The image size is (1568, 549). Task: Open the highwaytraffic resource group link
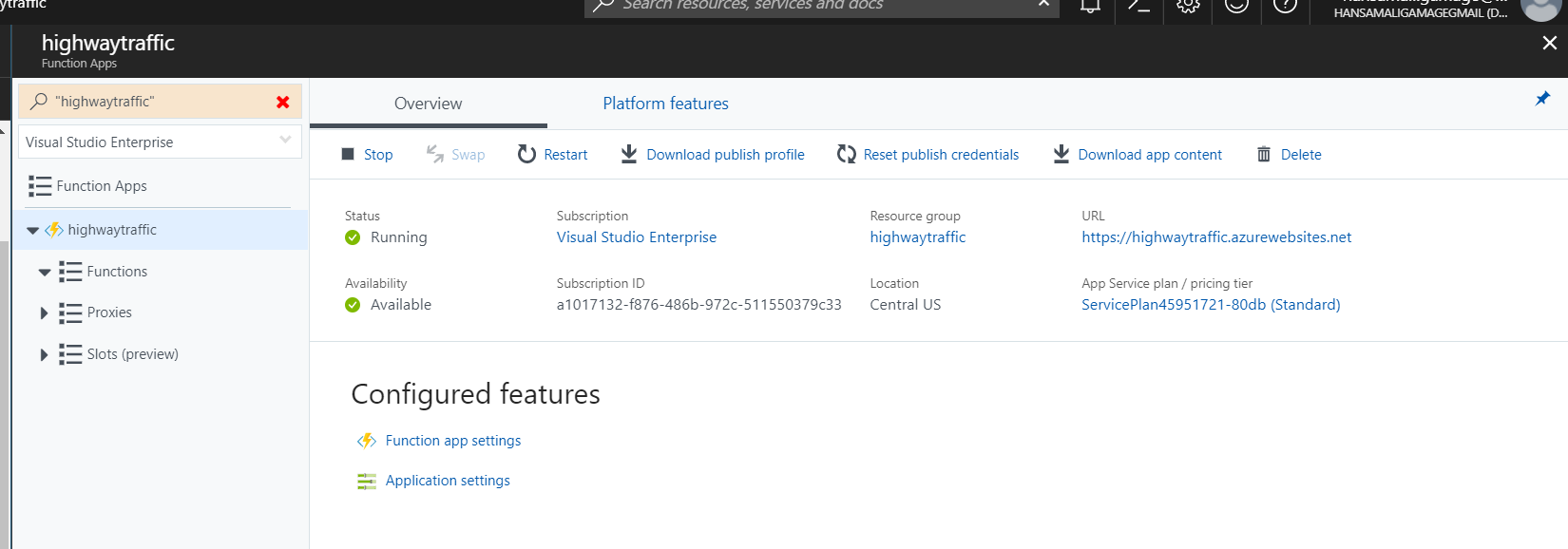[x=918, y=237]
